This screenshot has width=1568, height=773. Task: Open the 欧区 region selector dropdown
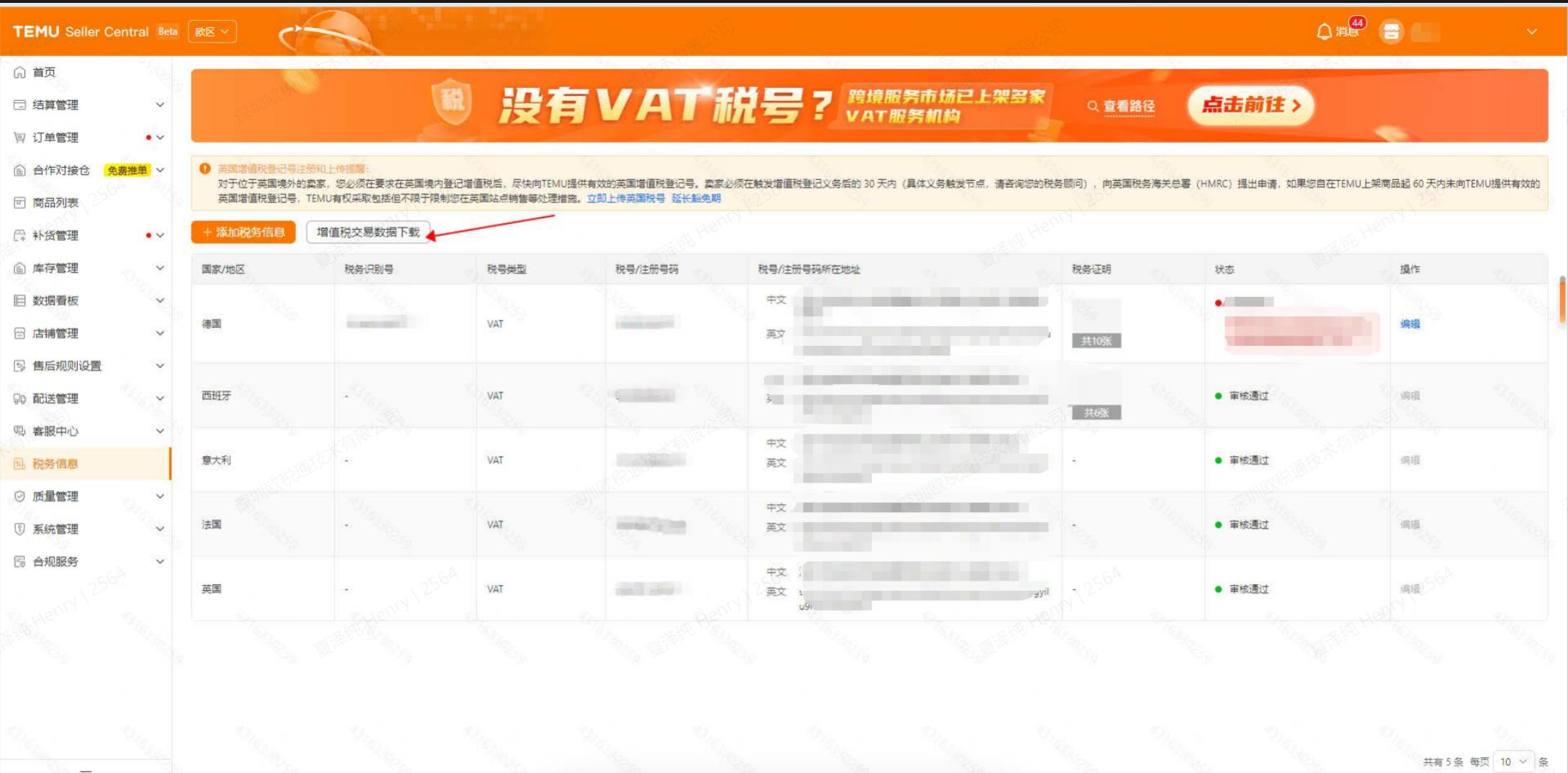point(212,32)
